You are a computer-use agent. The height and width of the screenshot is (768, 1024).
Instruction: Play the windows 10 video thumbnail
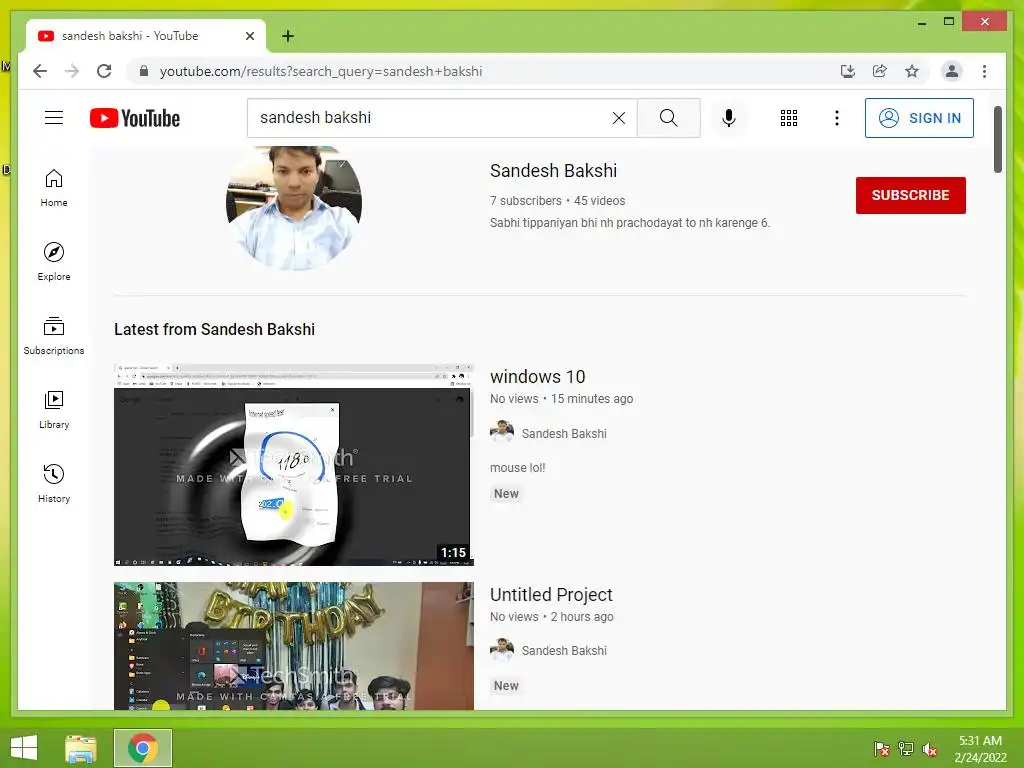[293, 464]
